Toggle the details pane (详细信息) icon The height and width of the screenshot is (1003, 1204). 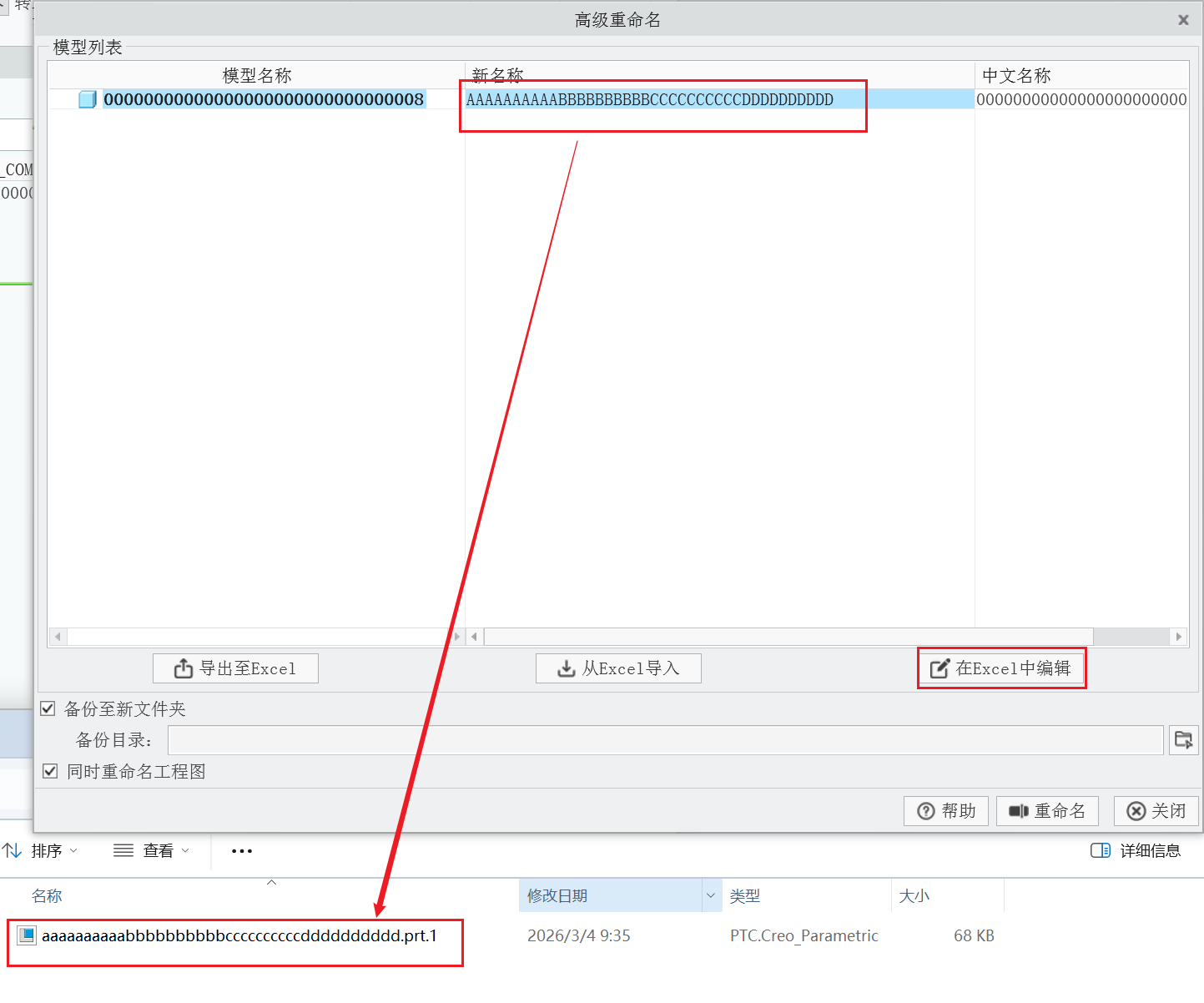1101,850
